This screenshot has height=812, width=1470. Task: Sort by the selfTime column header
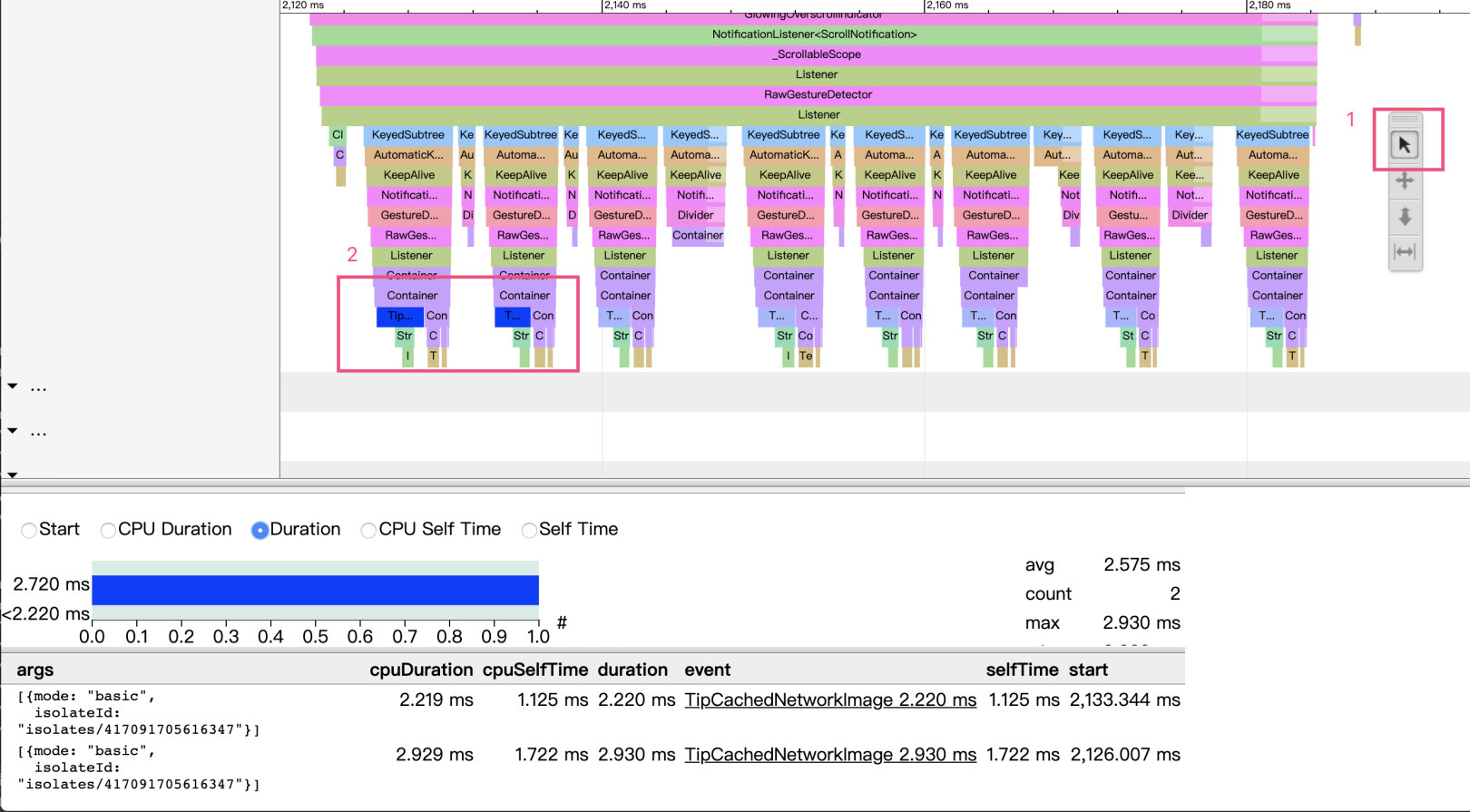[x=1022, y=670]
